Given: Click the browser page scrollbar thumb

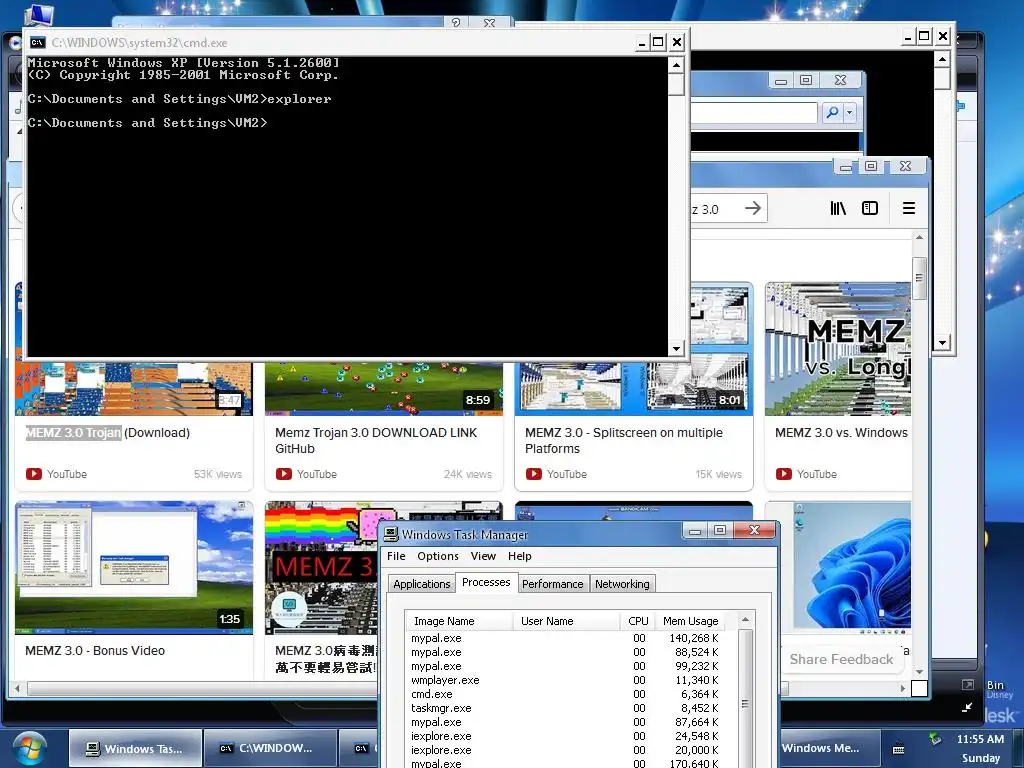Looking at the screenshot, I should tap(920, 278).
